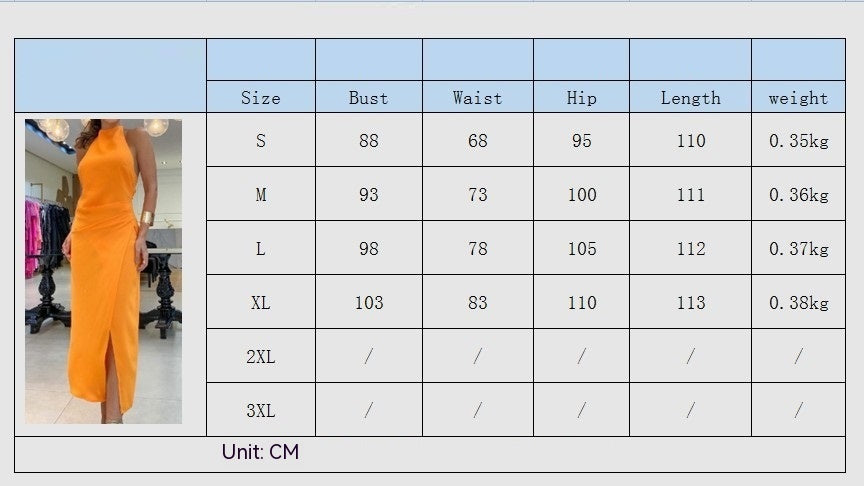Click the 0.35kg weight cell
The height and width of the screenshot is (486, 864).
pyautogui.click(x=798, y=141)
